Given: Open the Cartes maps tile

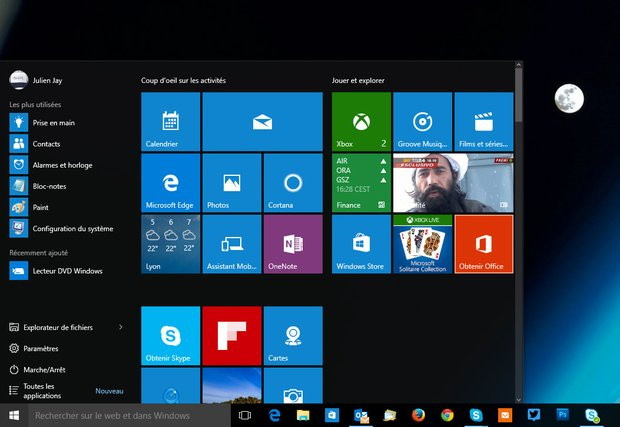Looking at the screenshot, I should (293, 336).
